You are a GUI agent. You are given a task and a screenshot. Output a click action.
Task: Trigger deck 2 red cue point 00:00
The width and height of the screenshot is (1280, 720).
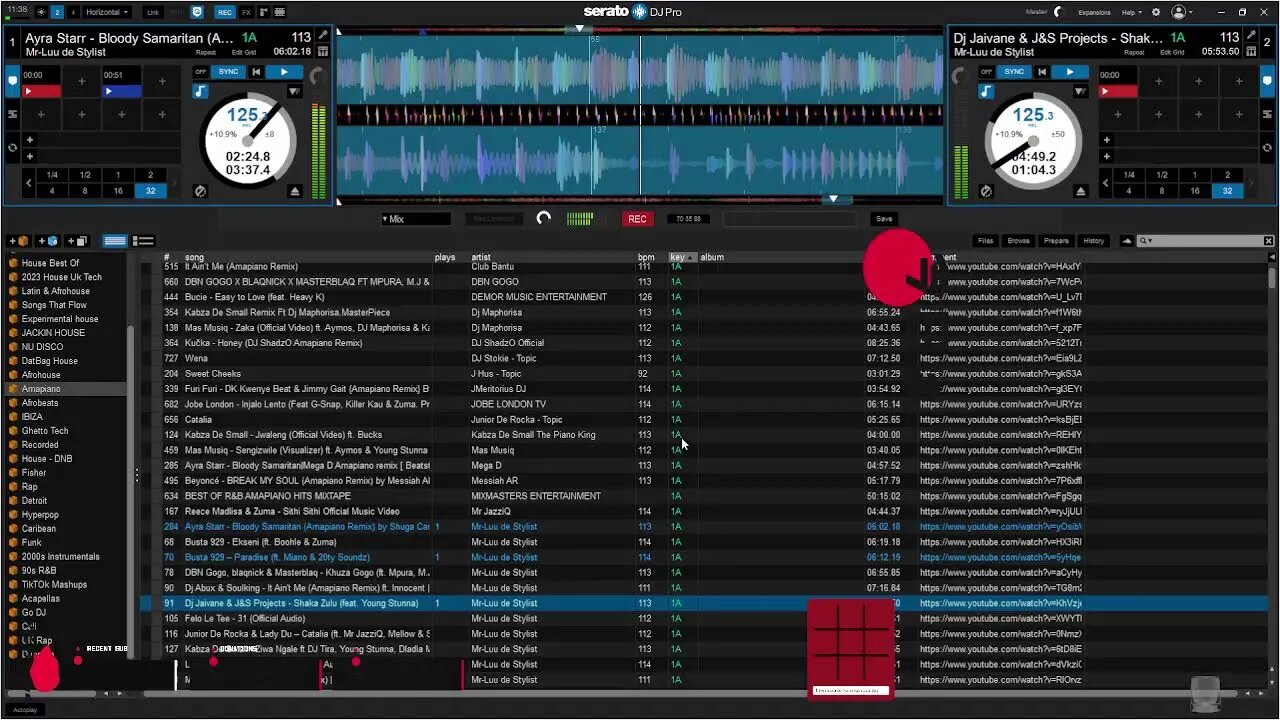(1118, 91)
